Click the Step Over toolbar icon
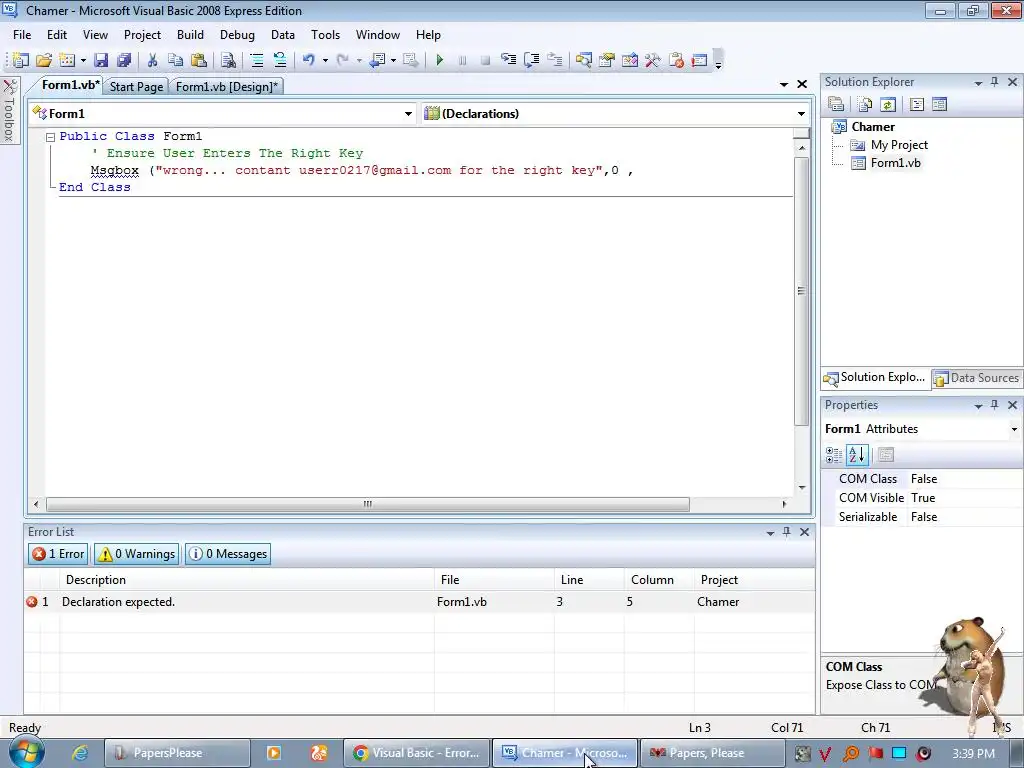Image resolution: width=1024 pixels, height=768 pixels. [x=532, y=61]
